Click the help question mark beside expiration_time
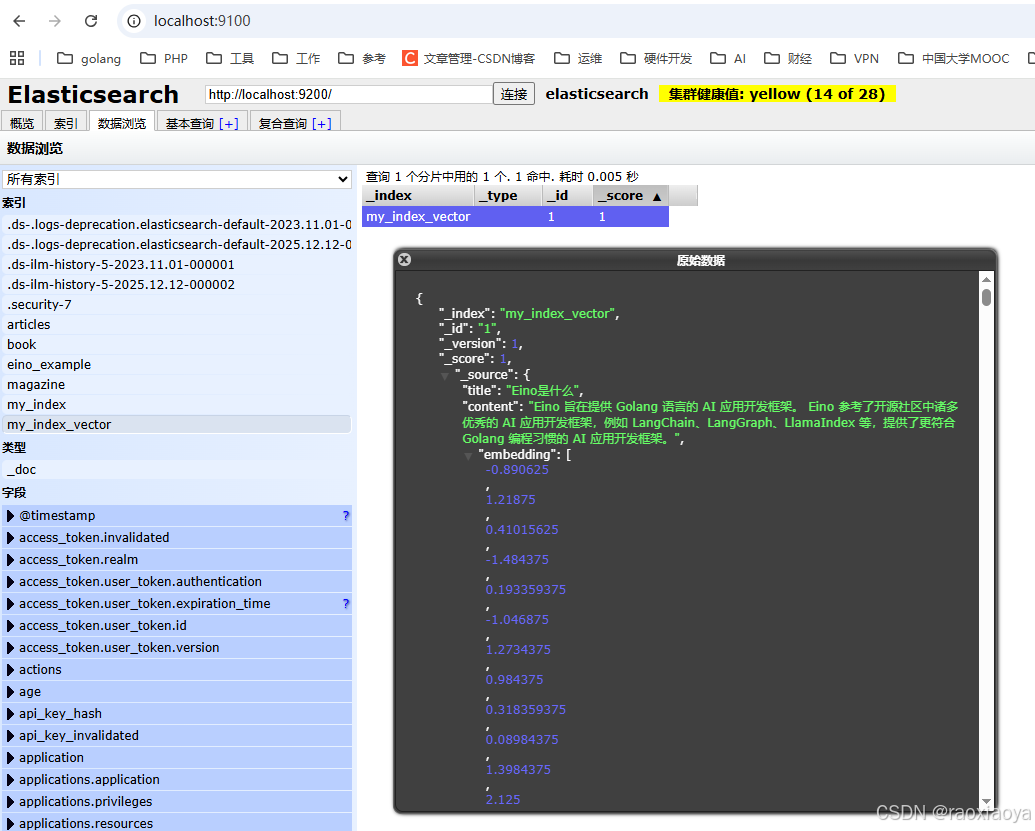This screenshot has height=831, width=1035. 346,603
